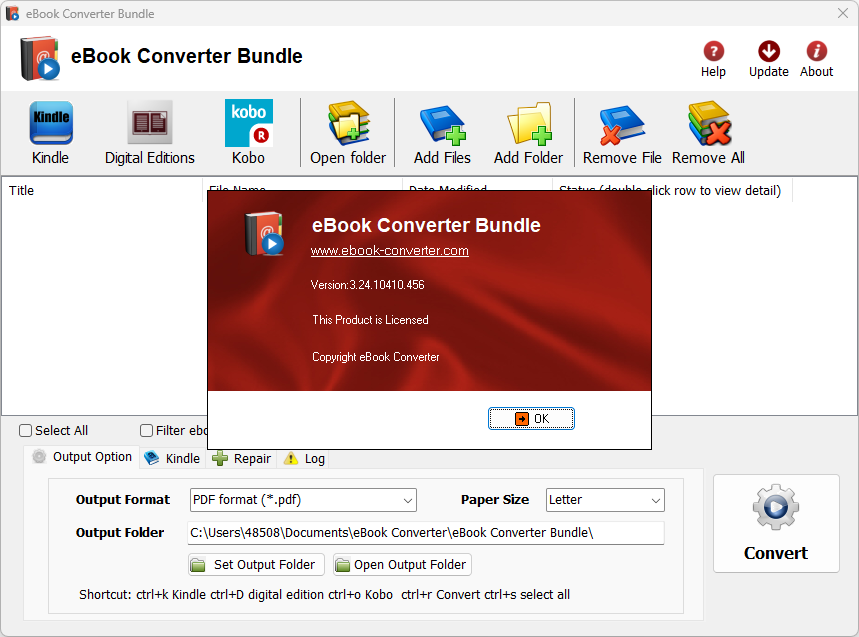Click the shortcut hints text line

(x=324, y=595)
